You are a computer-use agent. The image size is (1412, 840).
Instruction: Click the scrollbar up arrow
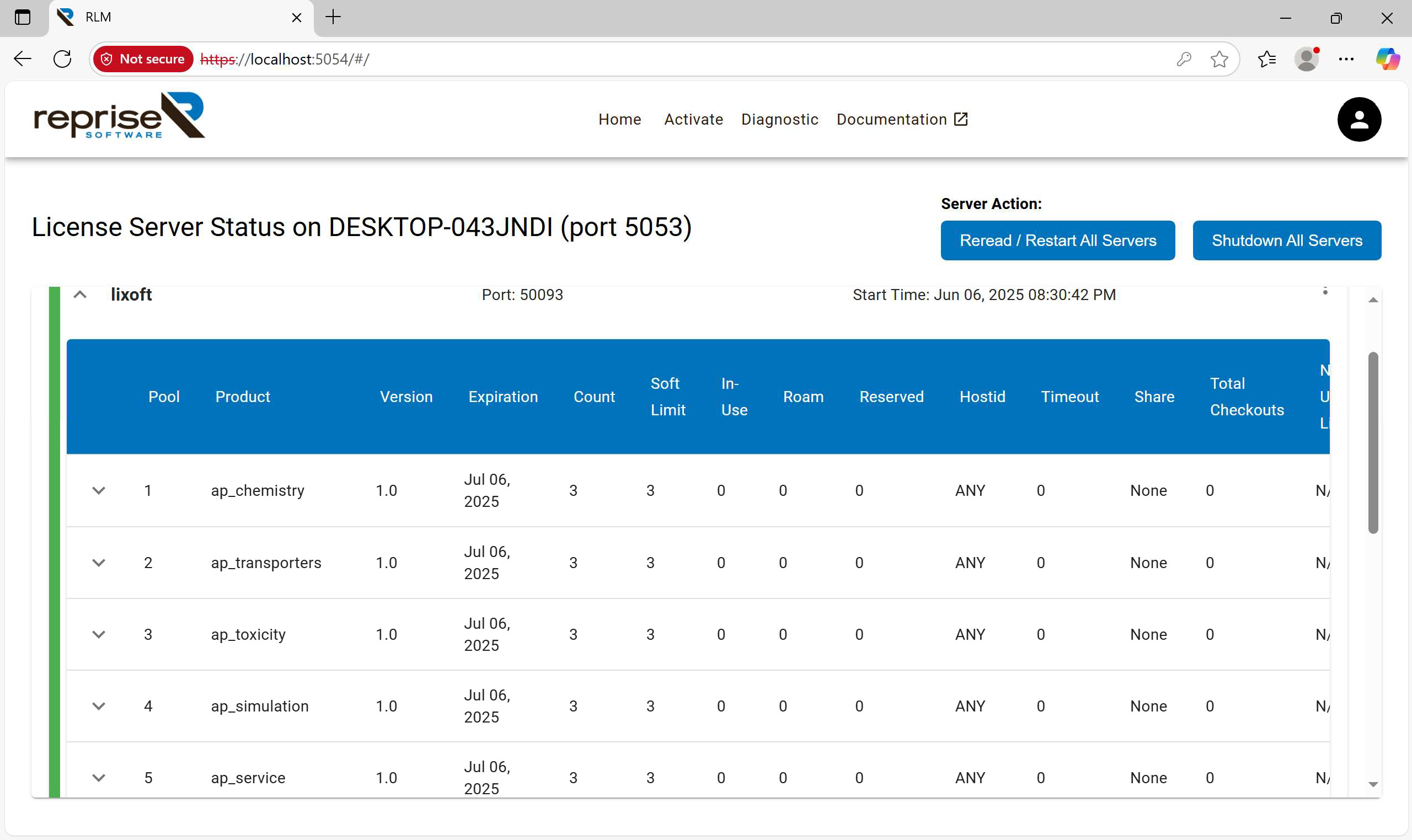click(x=1372, y=300)
